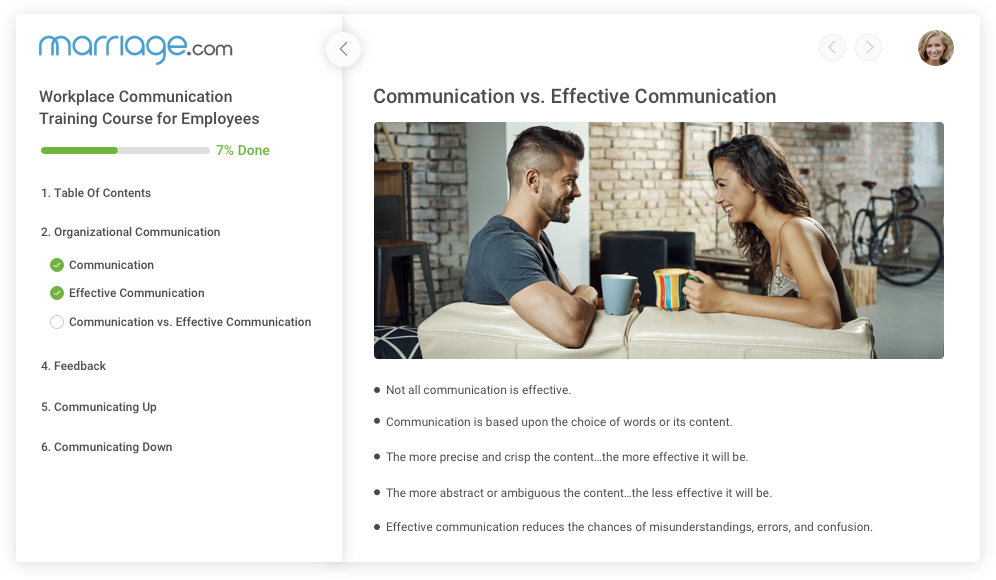
Task: Click the couple with coffee mugs image
Action: [x=658, y=240]
